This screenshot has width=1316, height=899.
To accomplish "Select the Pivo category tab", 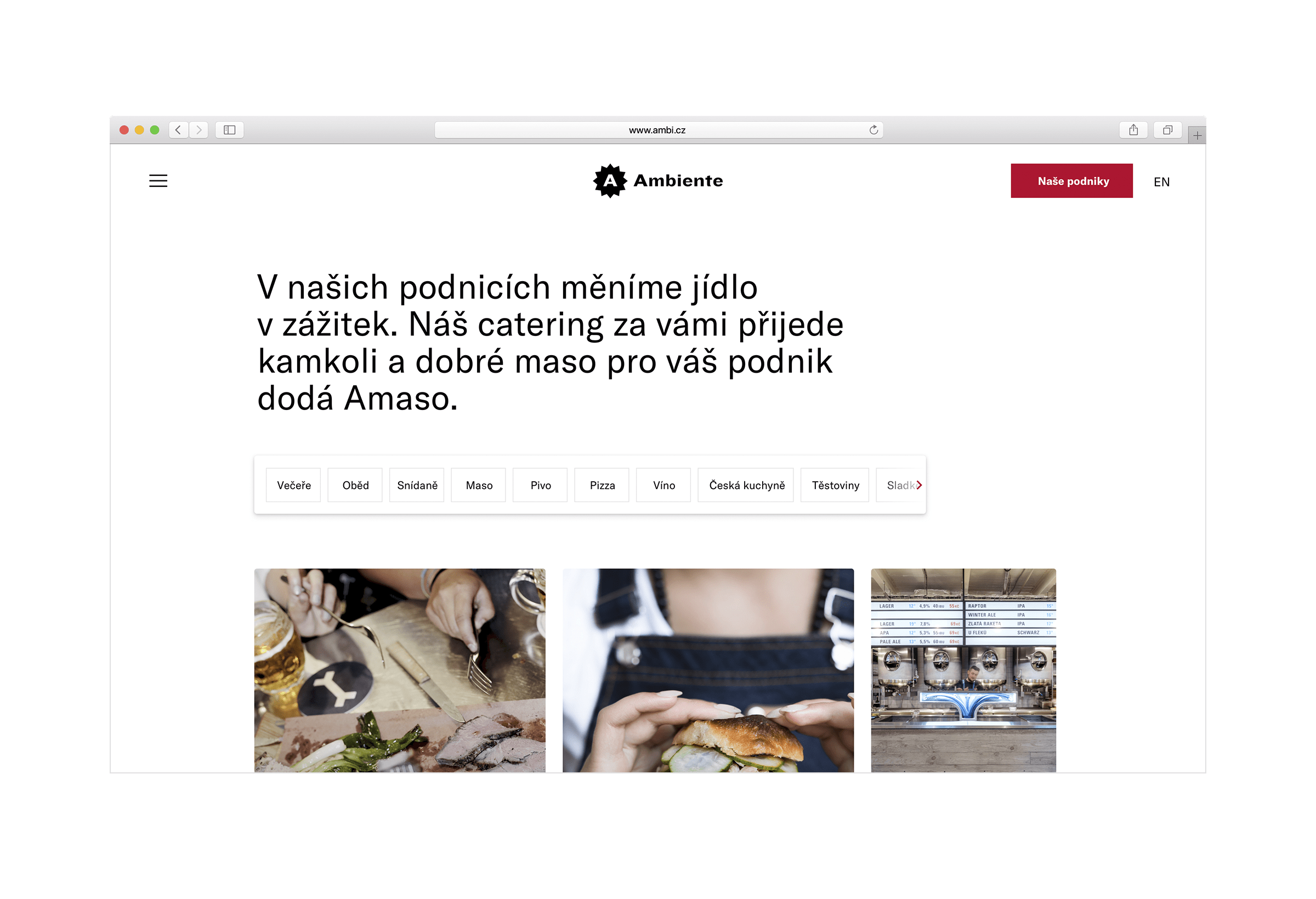I will click(540, 485).
